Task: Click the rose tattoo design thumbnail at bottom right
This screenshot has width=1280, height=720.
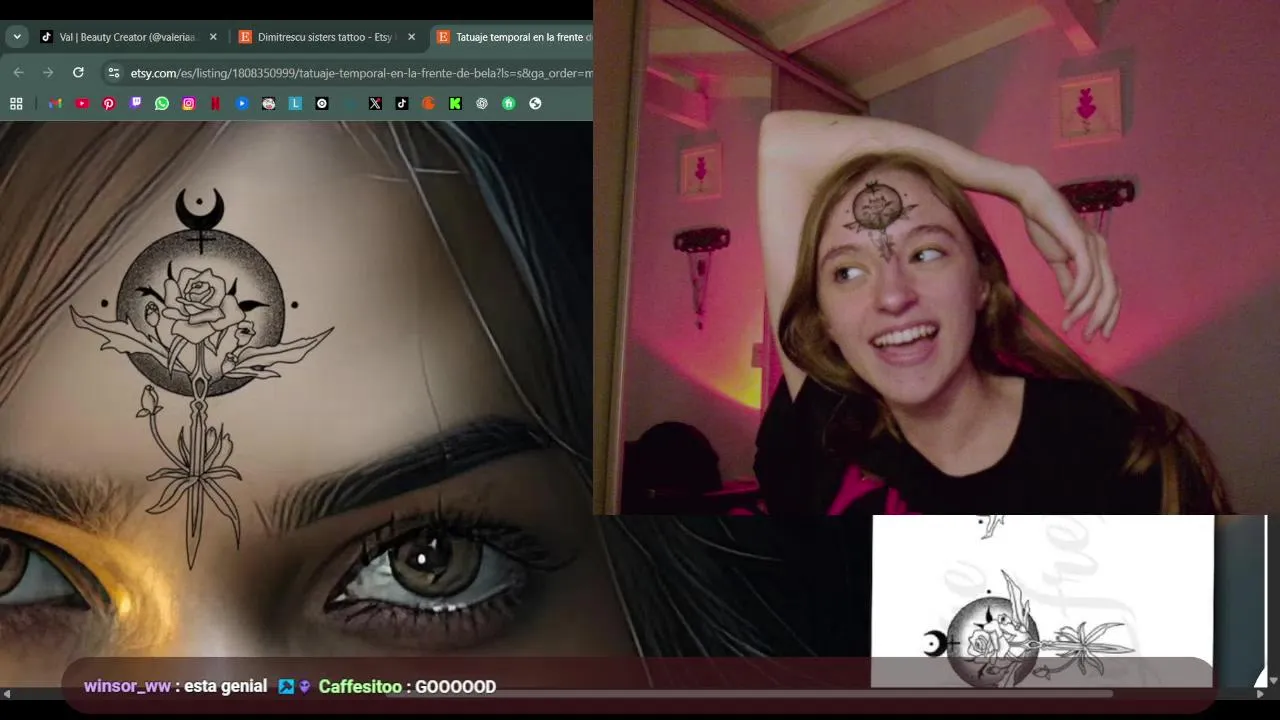Action: (1043, 601)
